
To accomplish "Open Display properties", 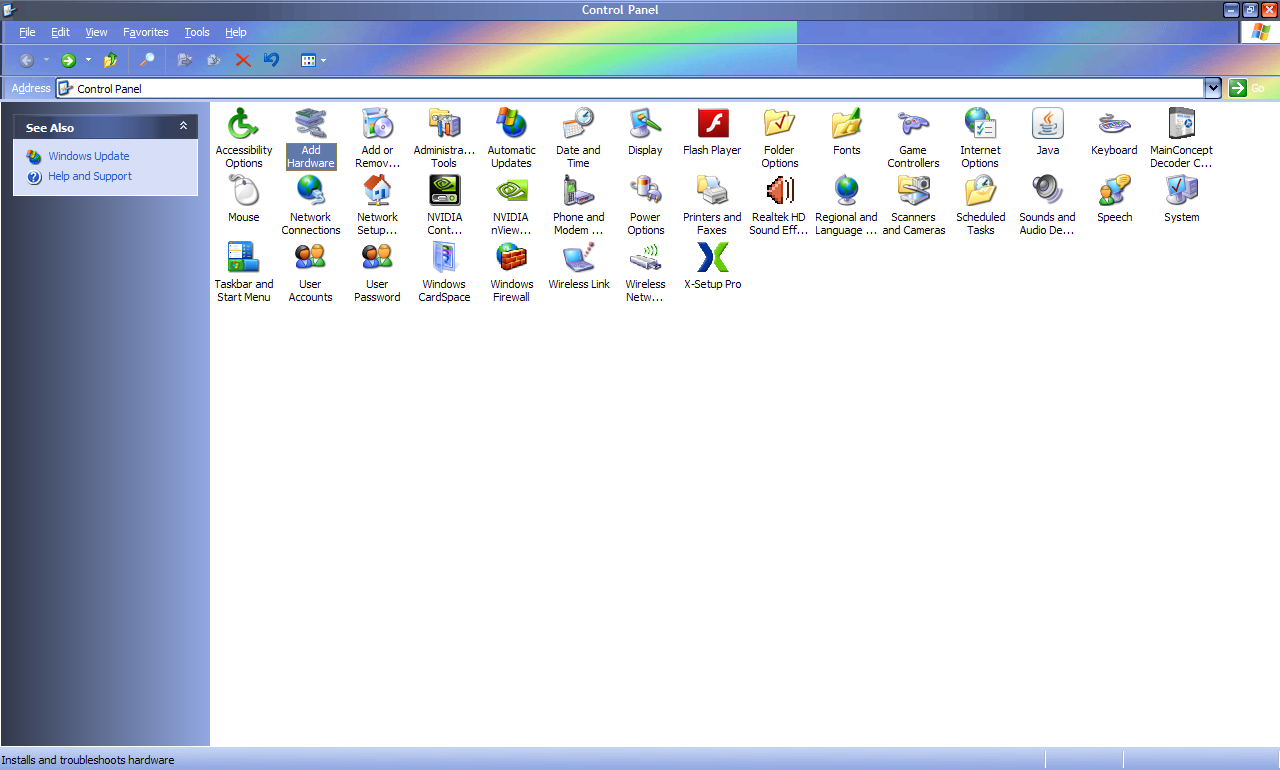I will [645, 131].
